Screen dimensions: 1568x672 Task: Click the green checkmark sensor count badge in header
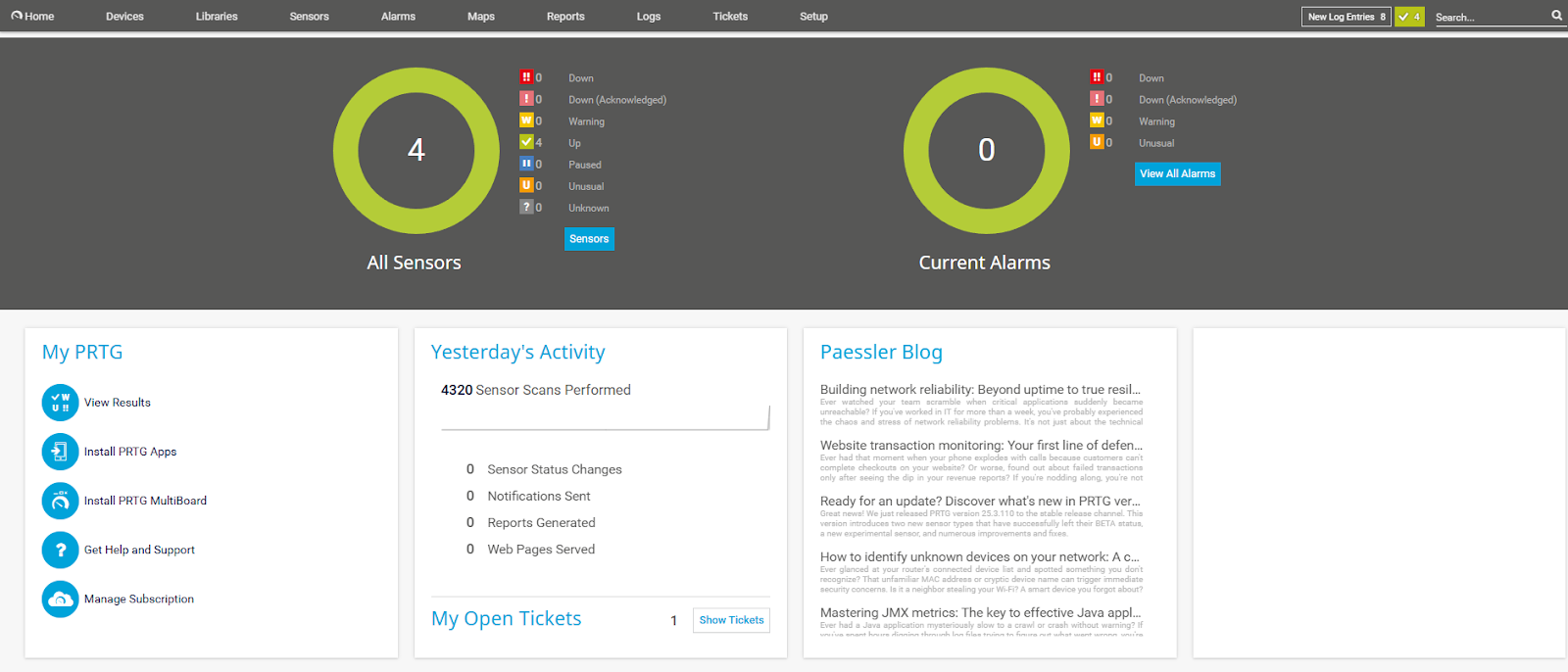[x=1409, y=17]
